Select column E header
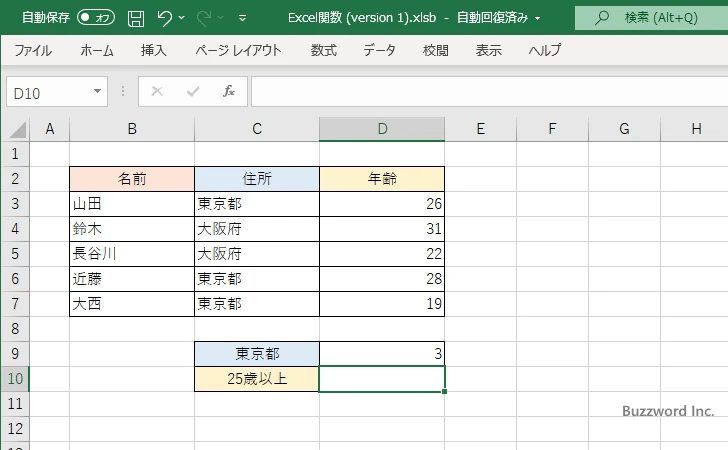This screenshot has width=728, height=450. click(481, 129)
